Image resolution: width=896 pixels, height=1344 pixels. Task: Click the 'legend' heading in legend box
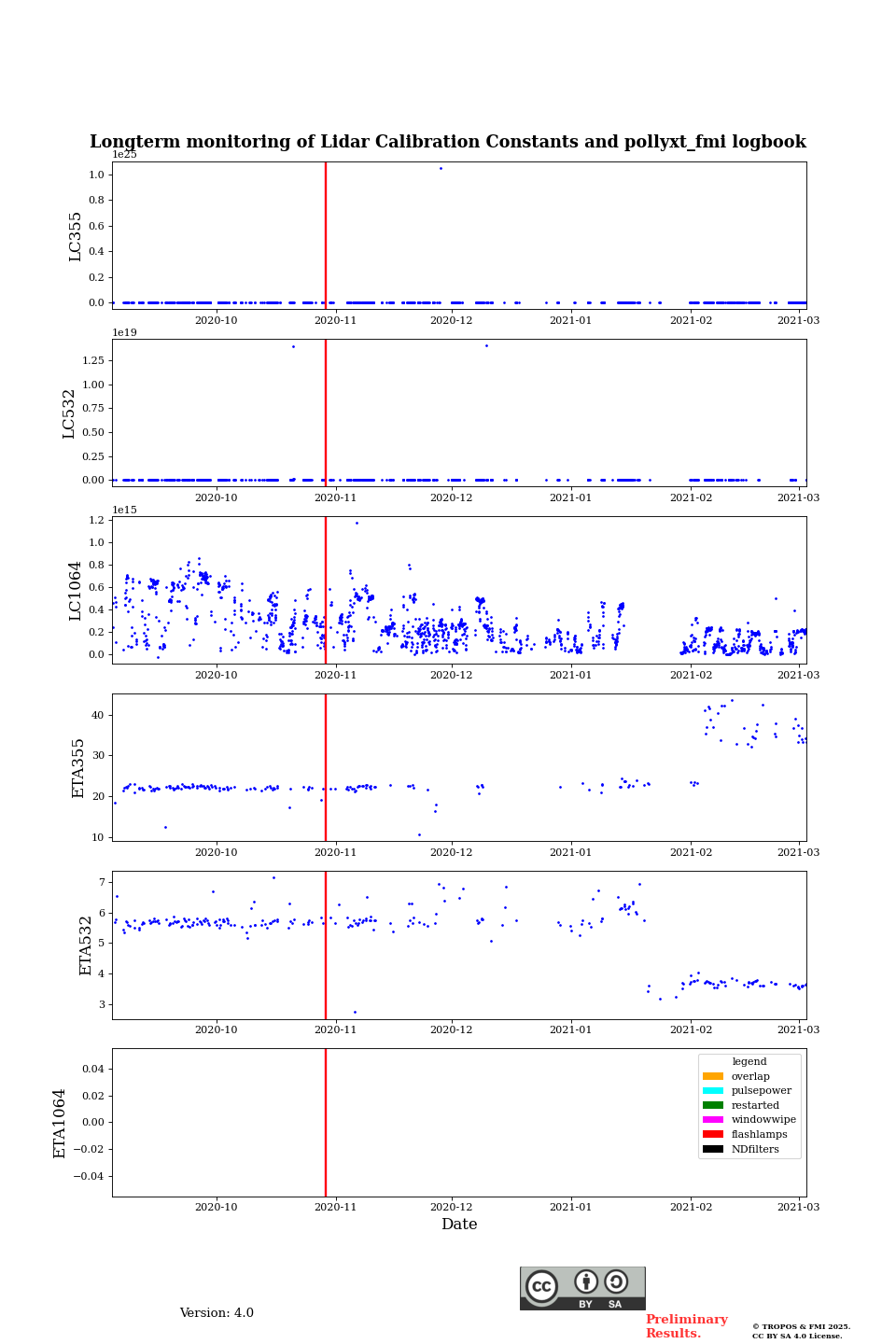(749, 1061)
